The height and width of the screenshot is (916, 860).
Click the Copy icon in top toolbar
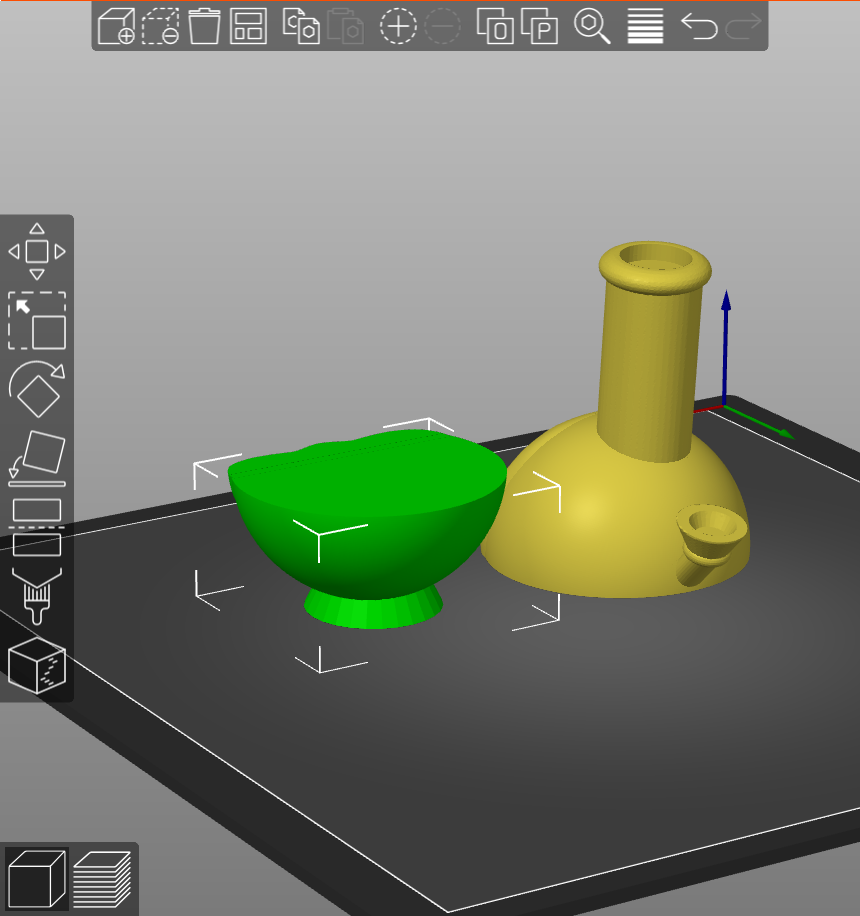(x=301, y=26)
